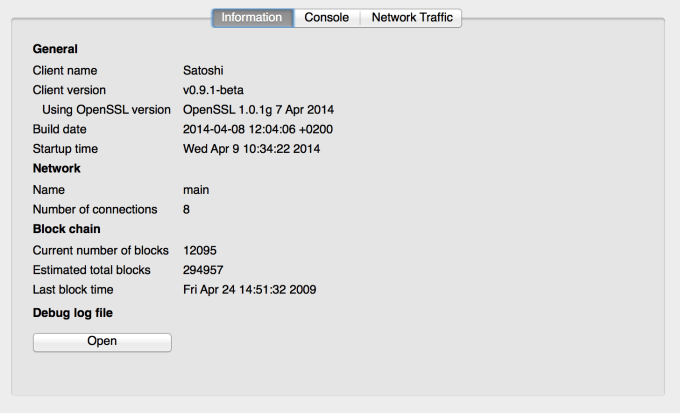Click the startup time value Wed Apr 9
680x413 pixels.
(251, 149)
